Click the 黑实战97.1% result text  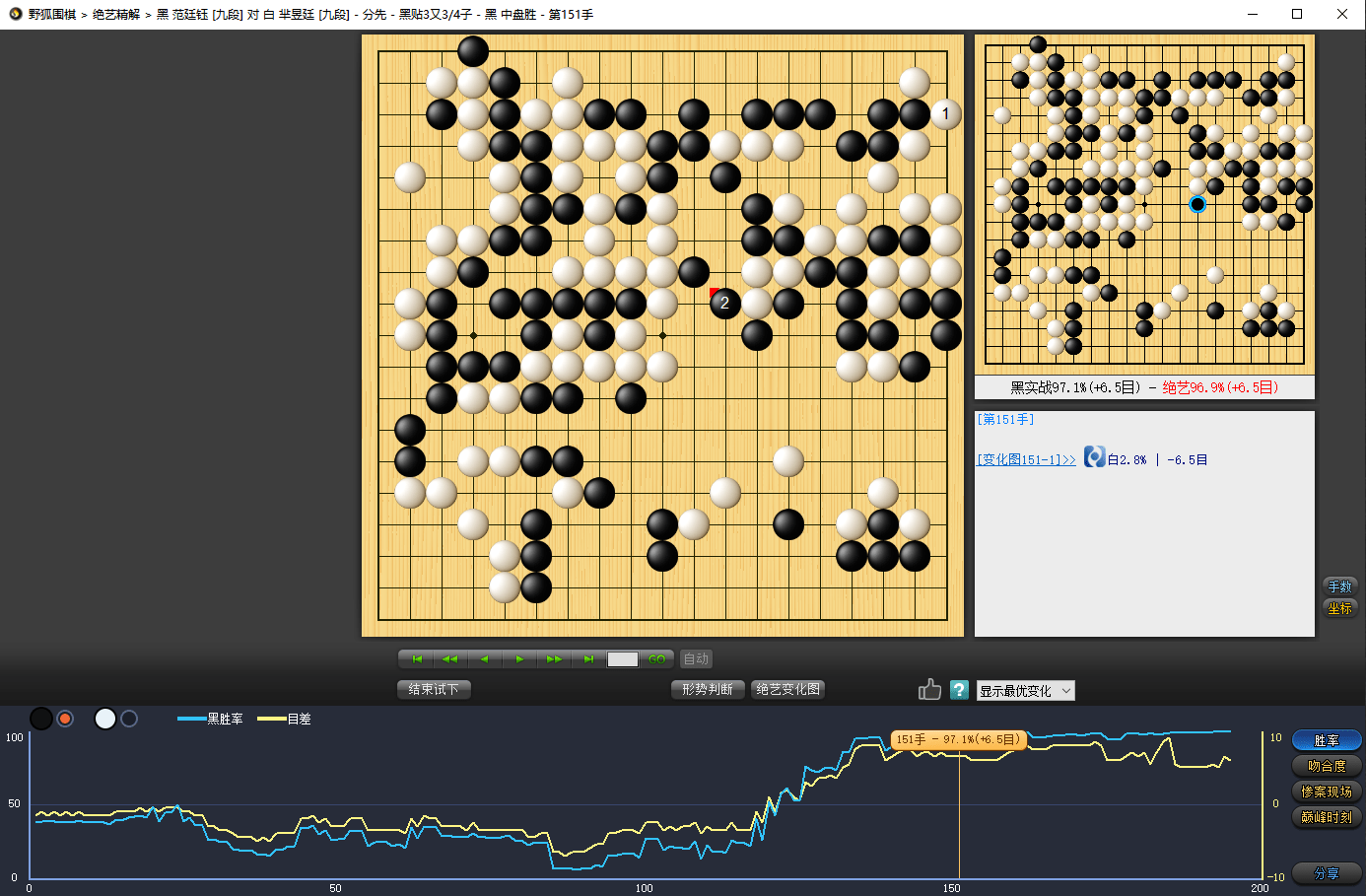pos(1075,387)
